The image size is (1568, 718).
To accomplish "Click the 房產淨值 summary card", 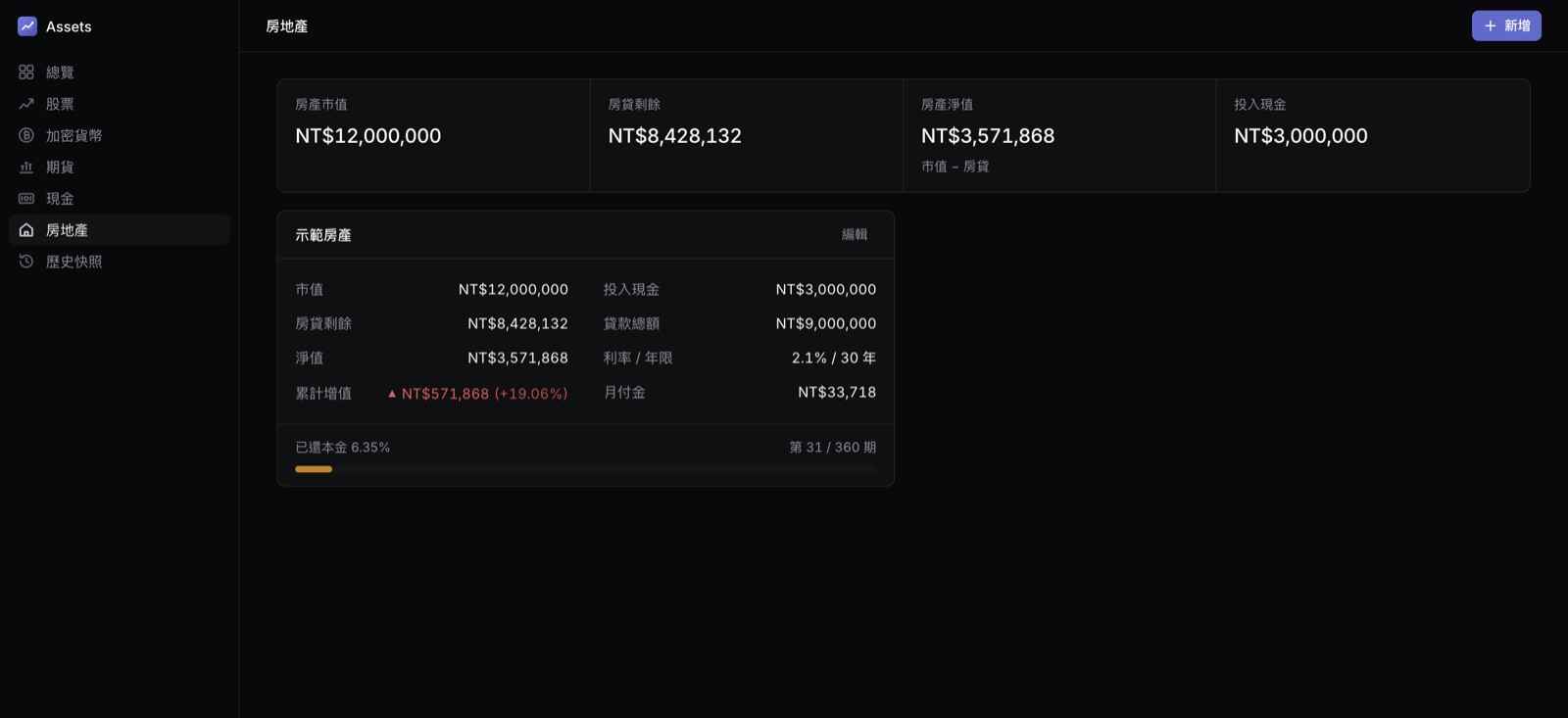I will coord(1059,135).
